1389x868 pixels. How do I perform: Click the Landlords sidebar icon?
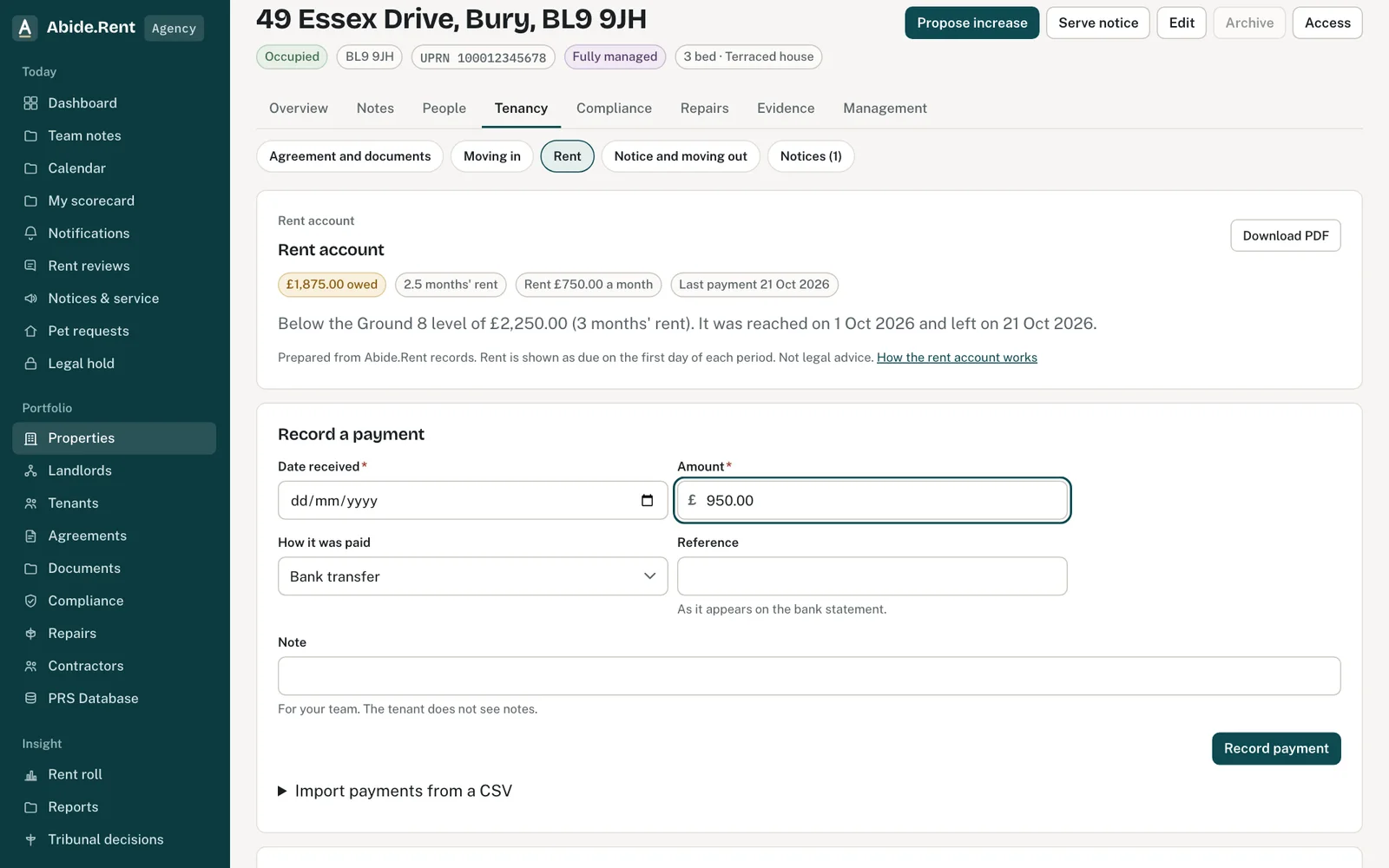tap(30, 470)
